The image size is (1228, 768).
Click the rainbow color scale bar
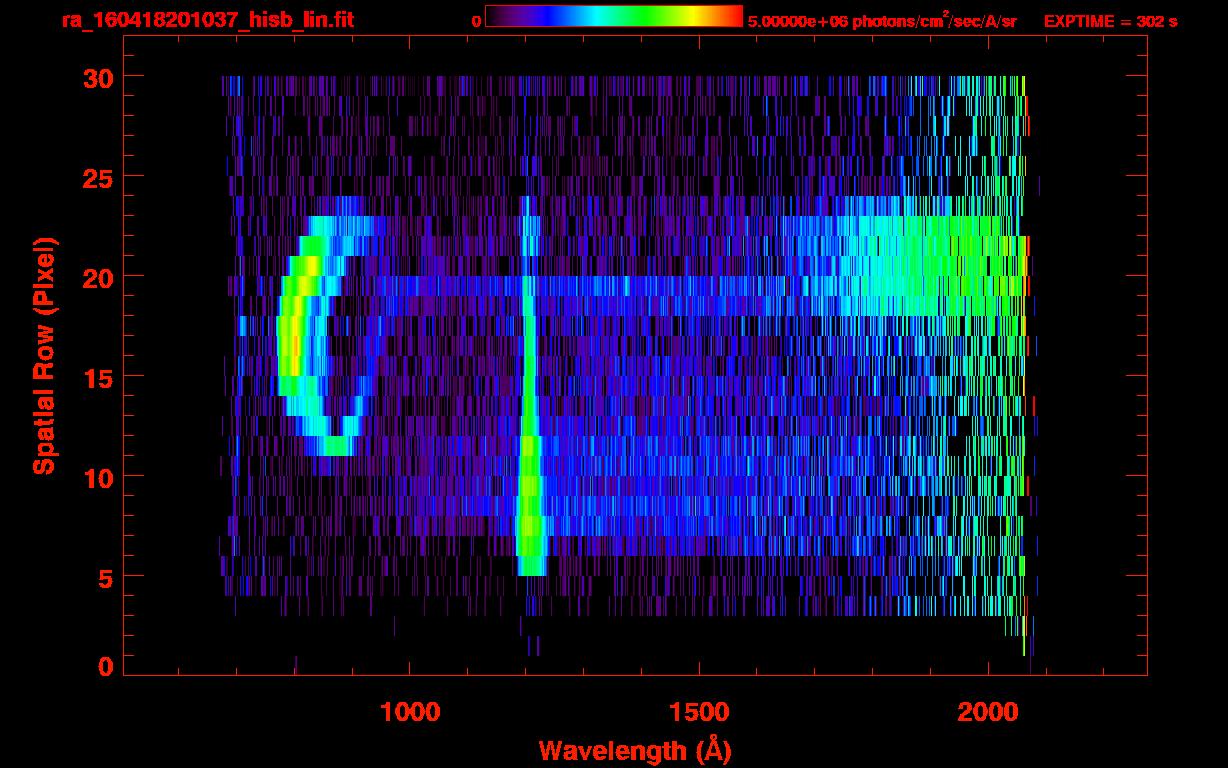point(613,17)
